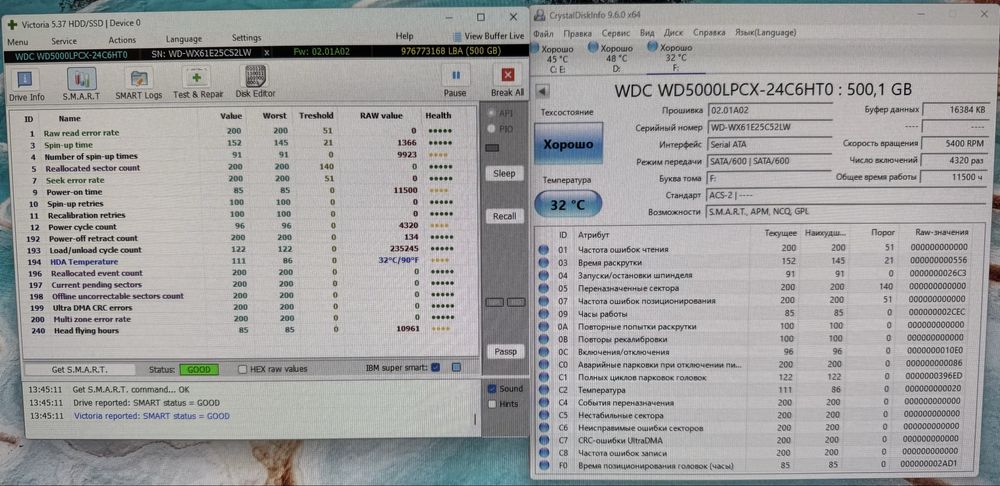Select the Частота ошибок записи row
This screenshot has height=486, width=1000.
click(756, 453)
